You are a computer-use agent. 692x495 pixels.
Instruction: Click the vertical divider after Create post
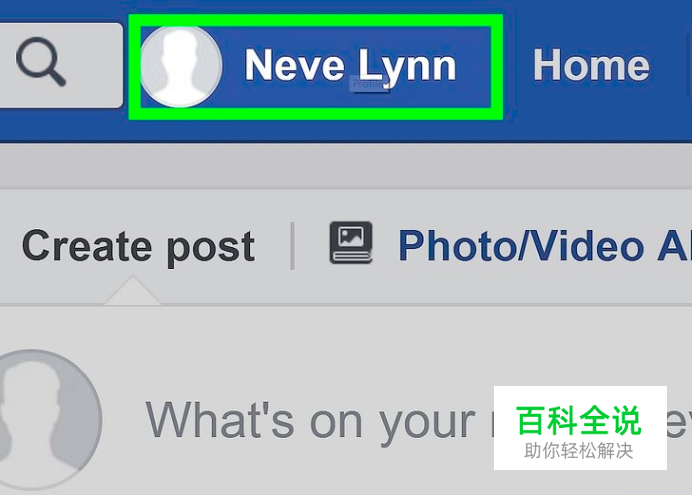point(292,246)
